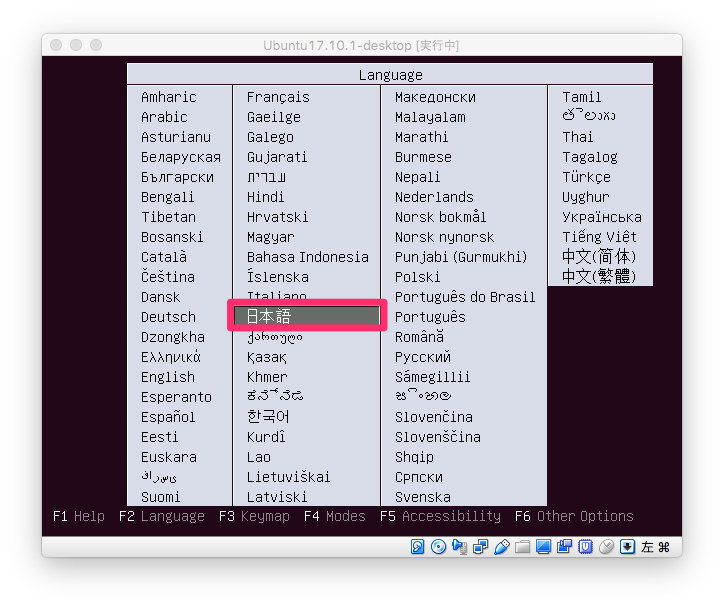This screenshot has width=724, height=607.
Task: Pick Tiếng Việt language
Action: 599,237
